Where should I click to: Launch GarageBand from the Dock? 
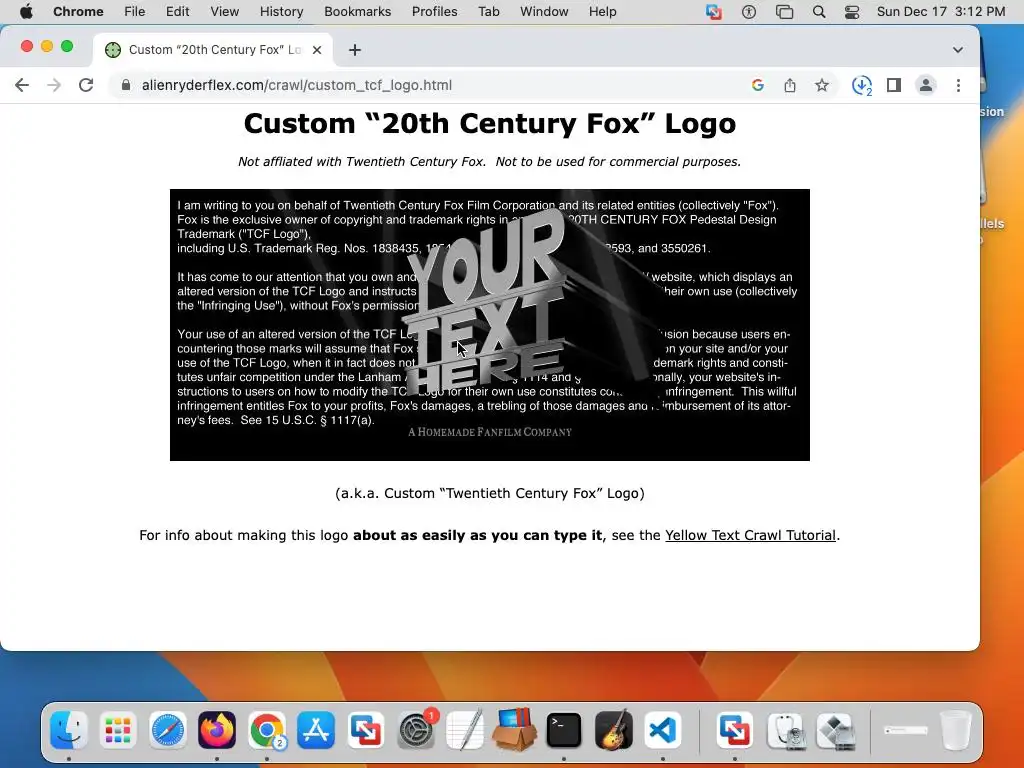pos(614,730)
